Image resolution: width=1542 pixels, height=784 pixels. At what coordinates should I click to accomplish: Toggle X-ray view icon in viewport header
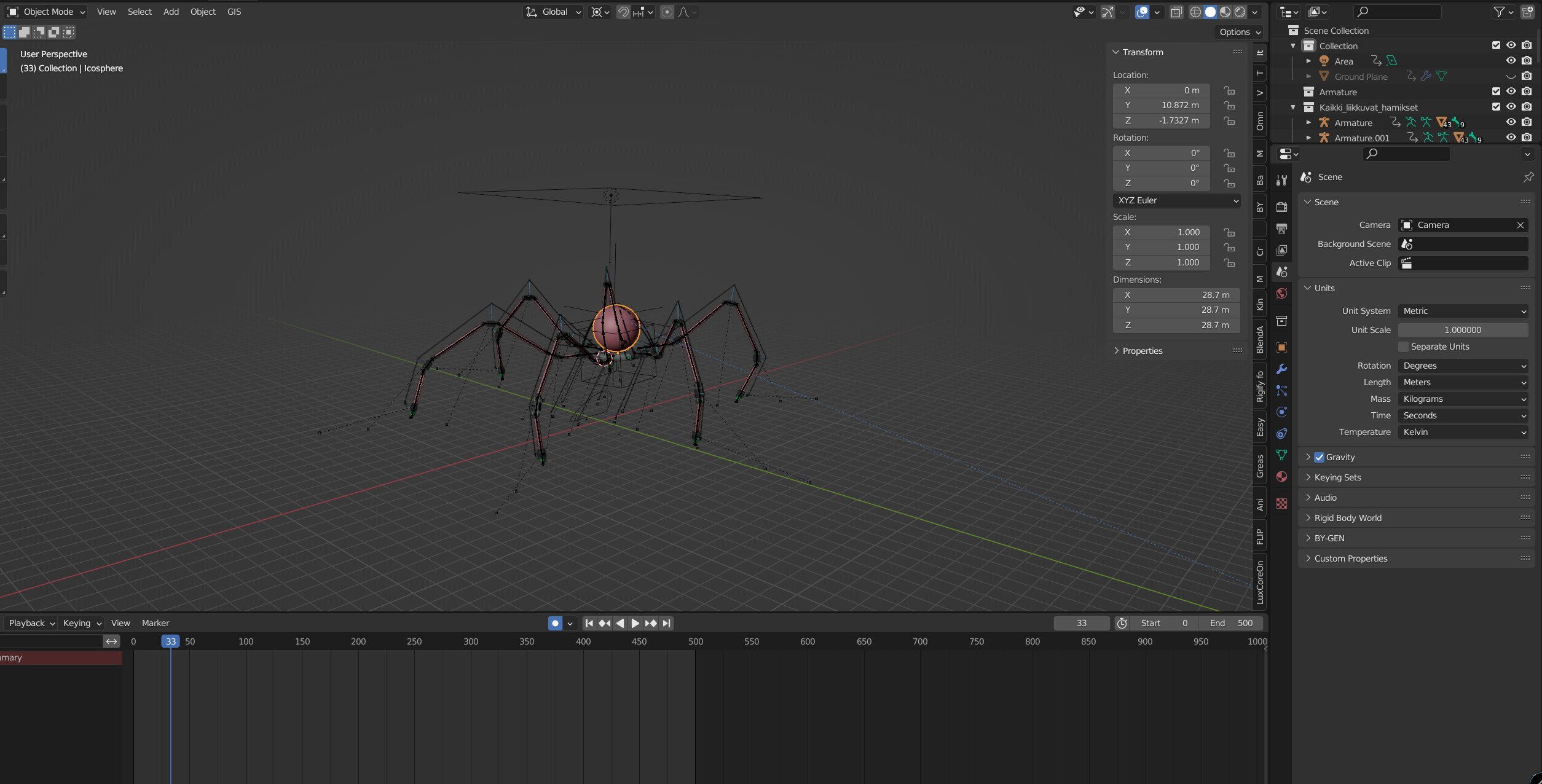(1176, 12)
